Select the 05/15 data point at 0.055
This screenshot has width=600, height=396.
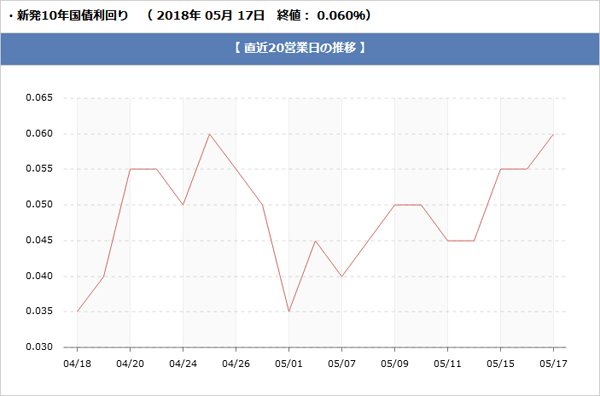(501, 169)
